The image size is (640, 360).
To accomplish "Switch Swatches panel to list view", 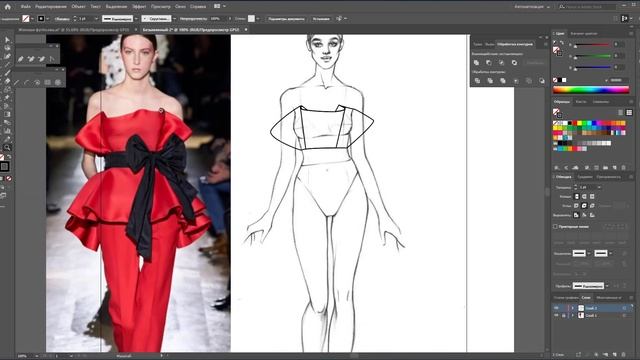I will [x=621, y=112].
